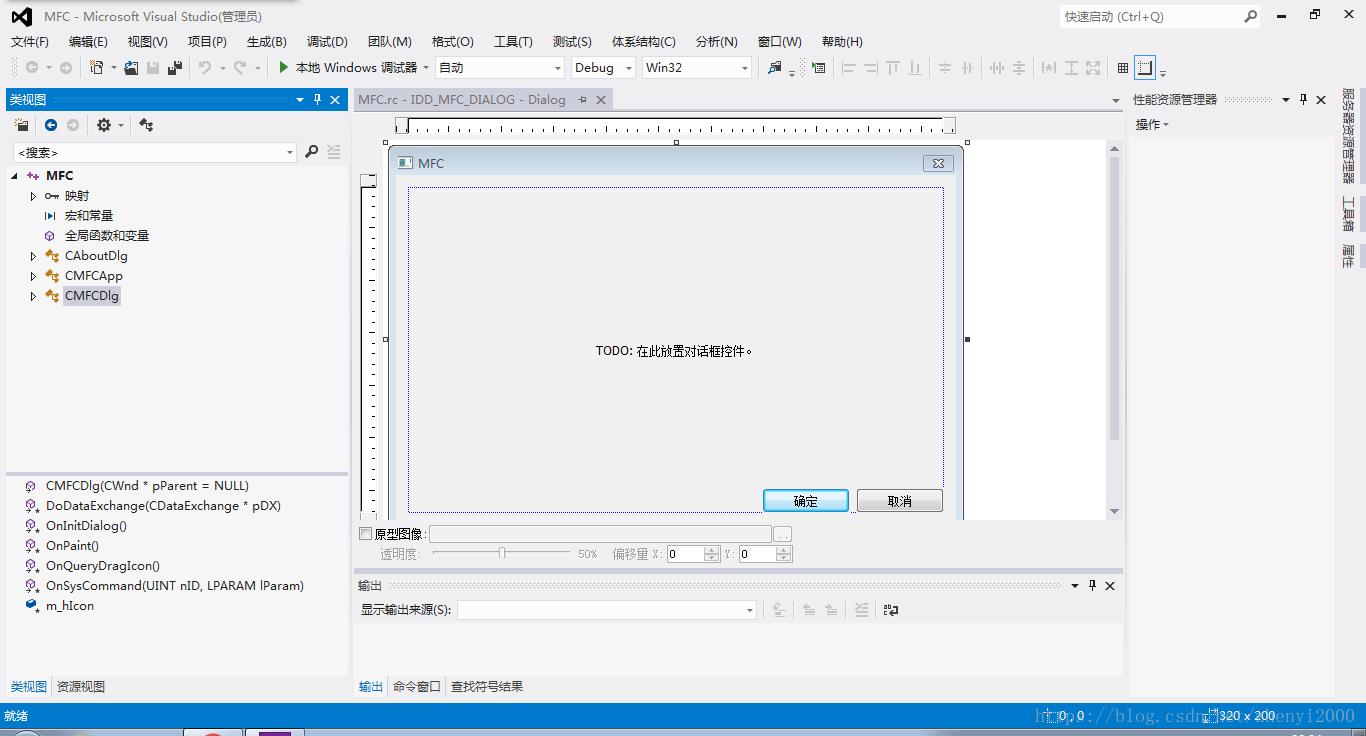This screenshot has width=1366, height=736.
Task: Collapse the MFC root tree node
Action: [x=15, y=176]
